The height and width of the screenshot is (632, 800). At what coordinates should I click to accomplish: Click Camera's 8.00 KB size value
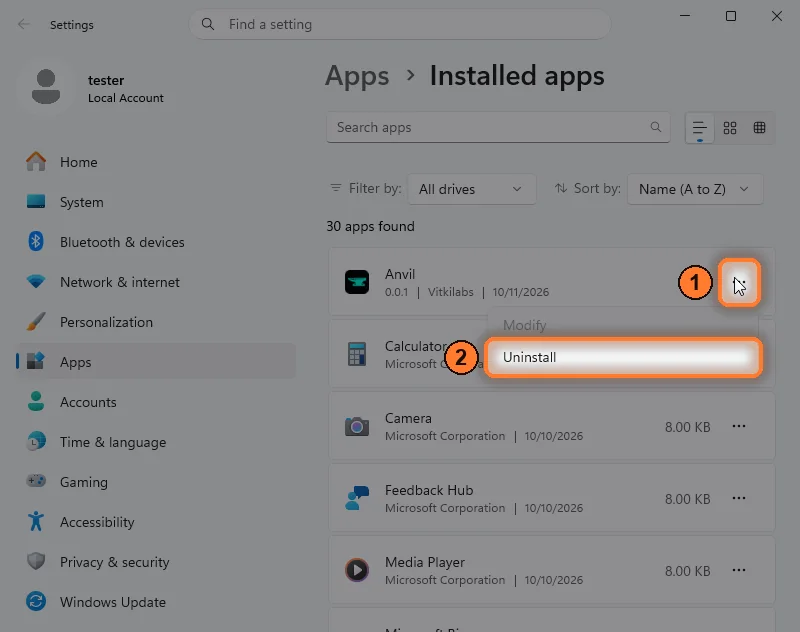coord(687,427)
